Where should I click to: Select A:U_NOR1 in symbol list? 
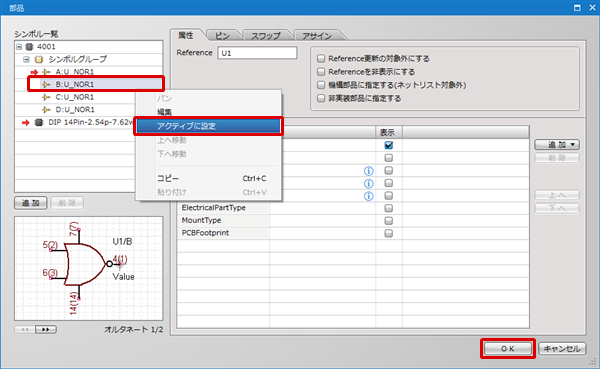point(75,72)
